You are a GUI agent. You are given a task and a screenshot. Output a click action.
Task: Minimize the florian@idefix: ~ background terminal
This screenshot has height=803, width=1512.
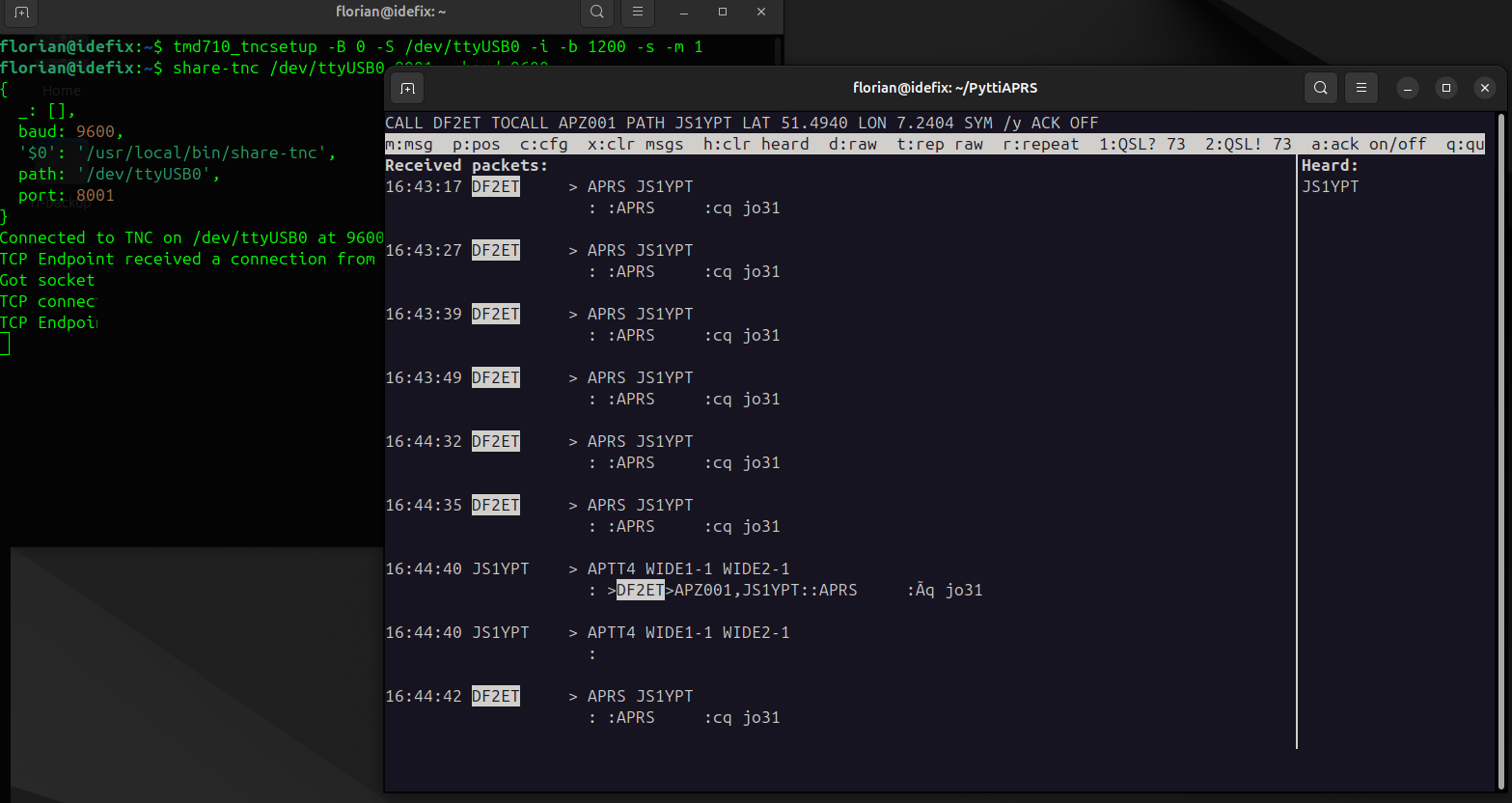pyautogui.click(x=683, y=13)
